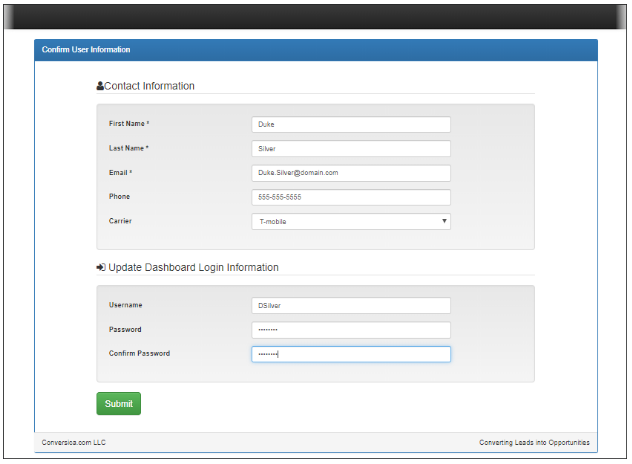This screenshot has width=632, height=464.
Task: Focus the Password input field
Action: pyautogui.click(x=351, y=330)
